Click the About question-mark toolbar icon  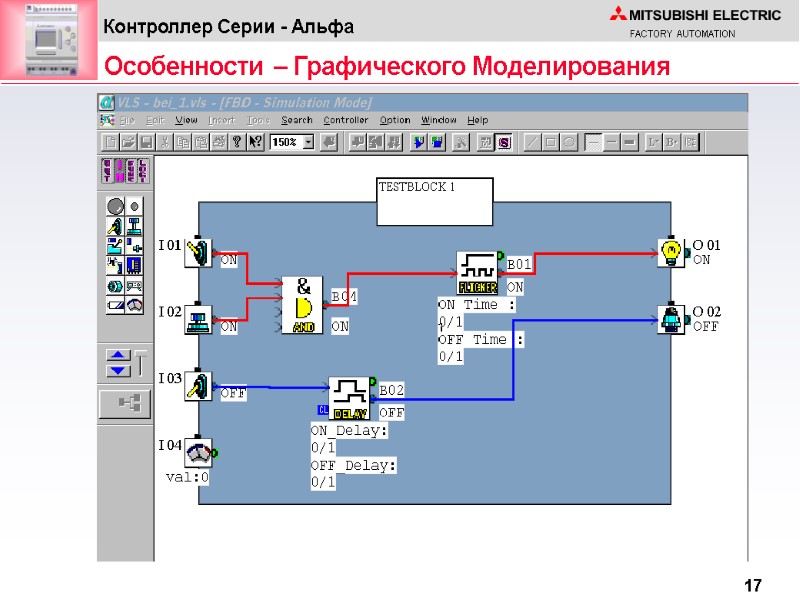pos(237,142)
